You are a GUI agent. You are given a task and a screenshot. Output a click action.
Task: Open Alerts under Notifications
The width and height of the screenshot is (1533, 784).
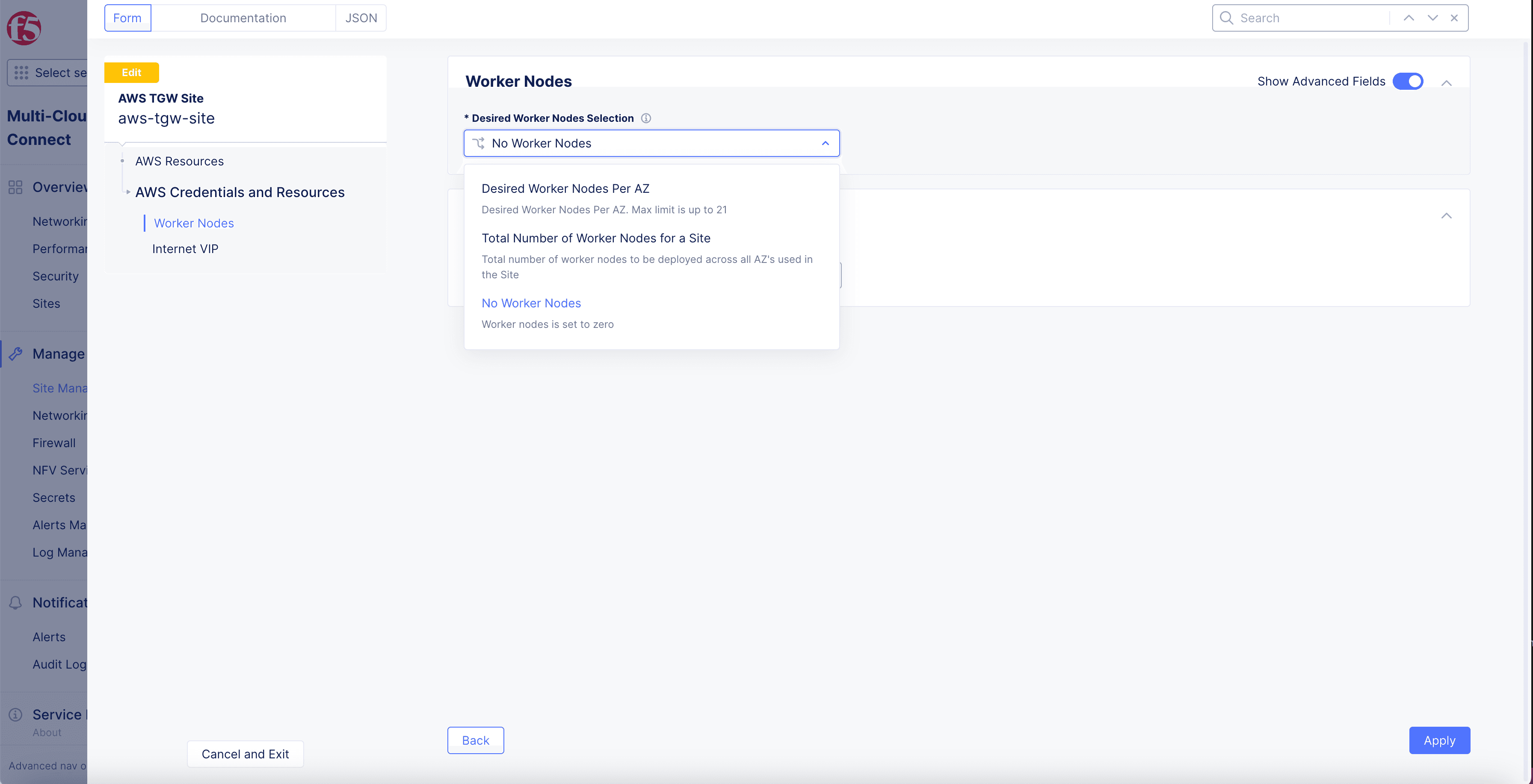point(49,637)
